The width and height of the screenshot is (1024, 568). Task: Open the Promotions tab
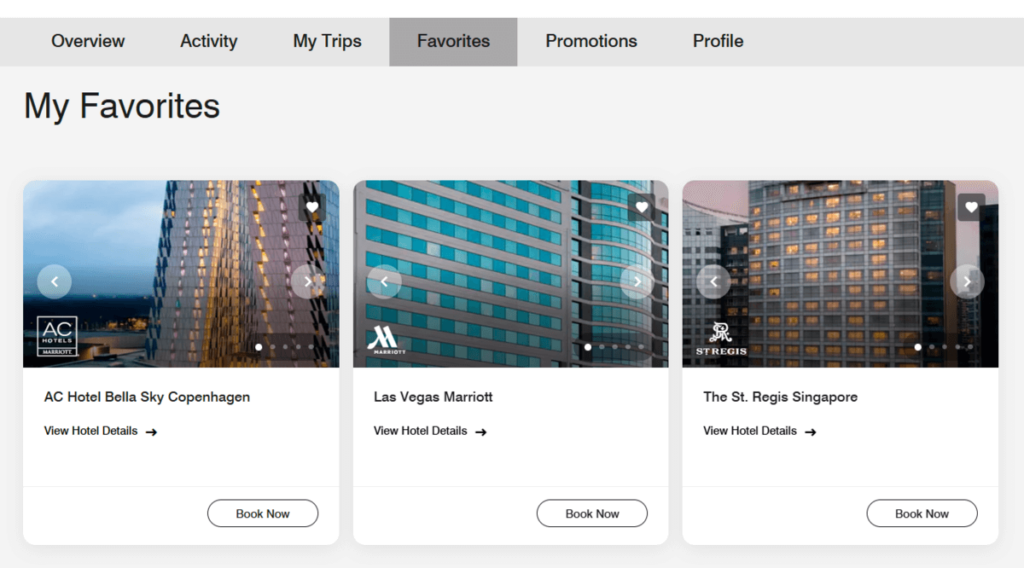(591, 41)
